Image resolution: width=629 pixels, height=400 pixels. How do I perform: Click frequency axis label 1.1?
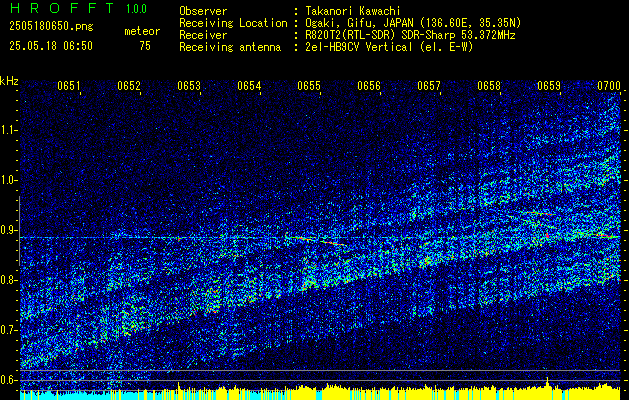click(x=7, y=130)
